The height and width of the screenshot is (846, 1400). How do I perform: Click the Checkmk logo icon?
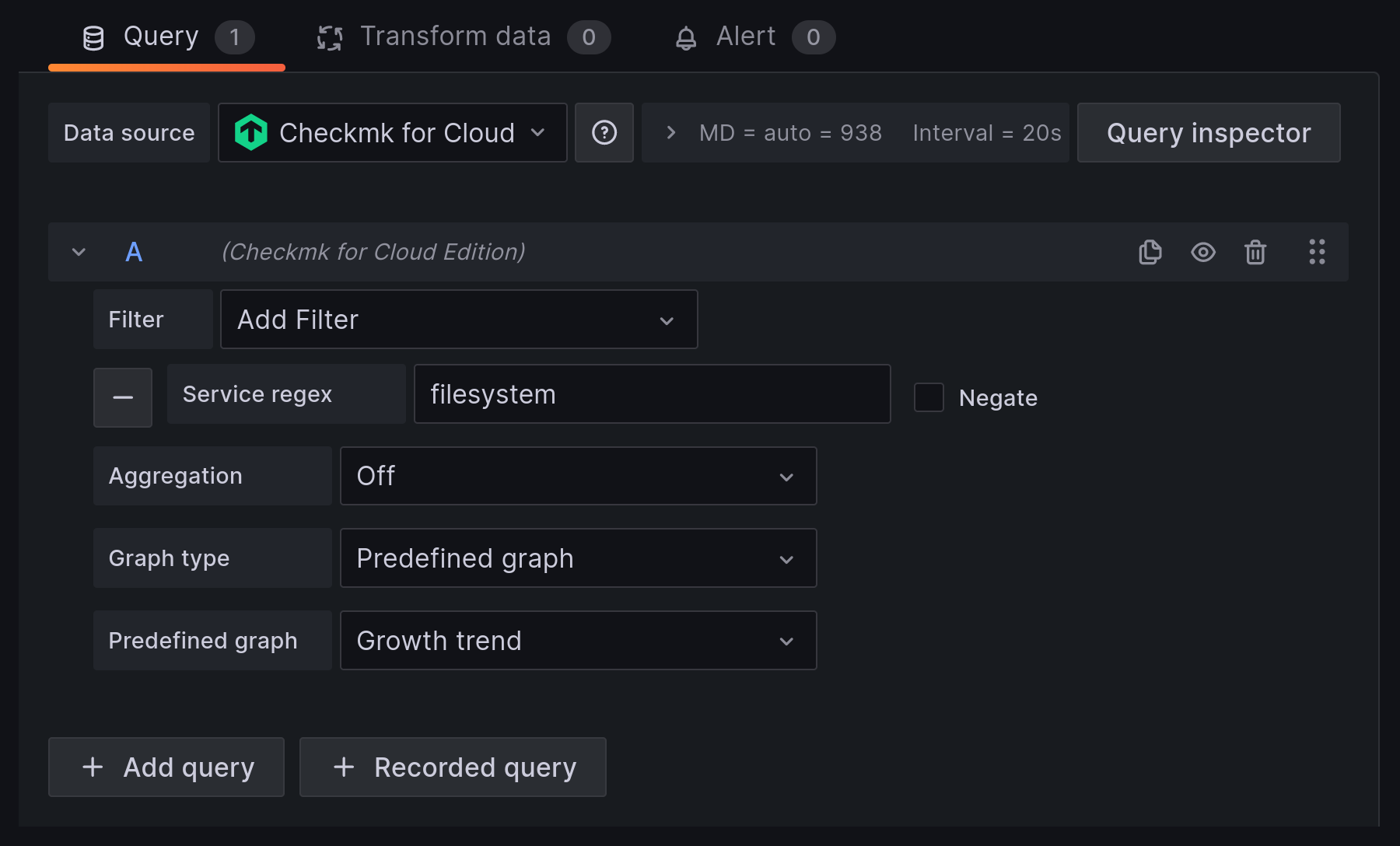[x=251, y=133]
